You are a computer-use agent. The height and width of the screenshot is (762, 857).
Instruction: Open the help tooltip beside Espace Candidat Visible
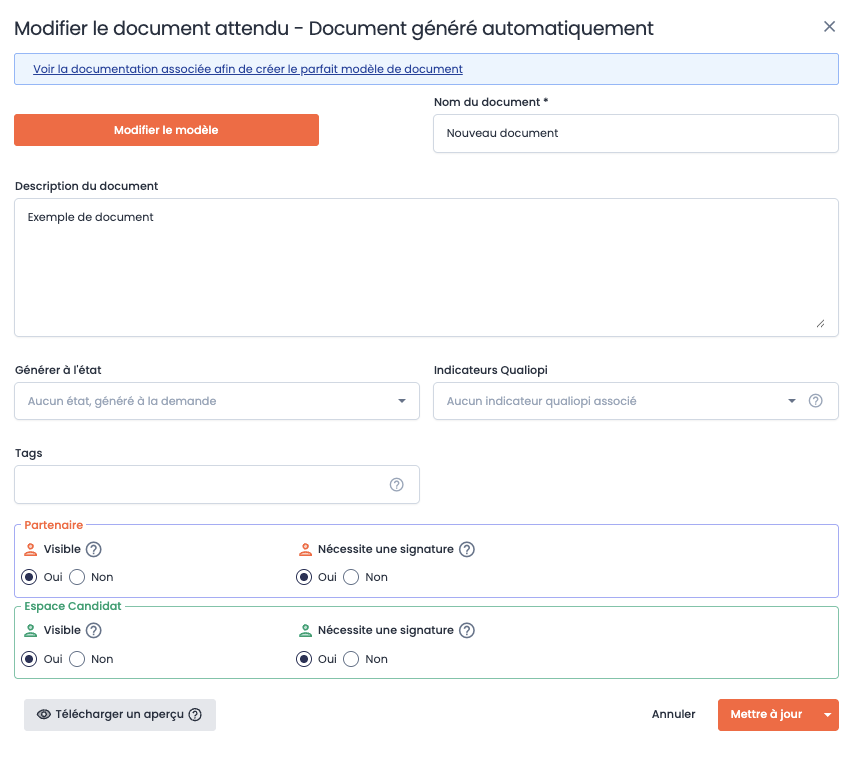(93, 630)
